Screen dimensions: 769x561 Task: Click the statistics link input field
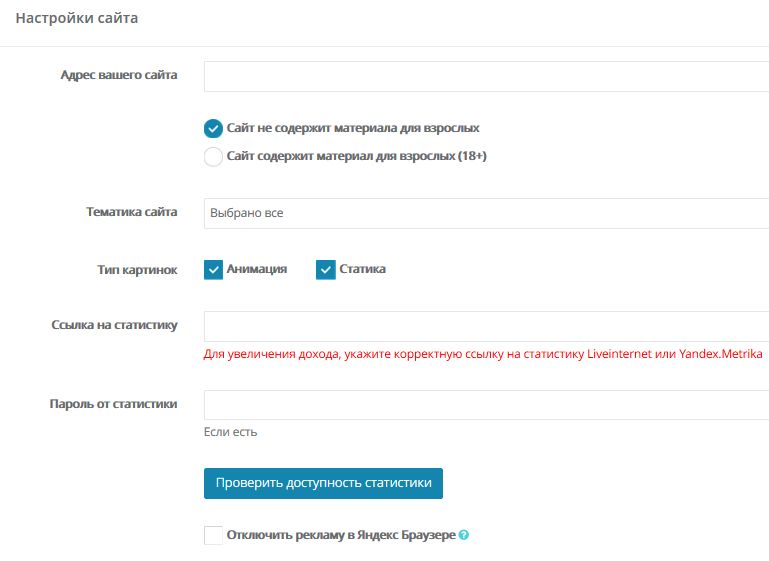486,326
